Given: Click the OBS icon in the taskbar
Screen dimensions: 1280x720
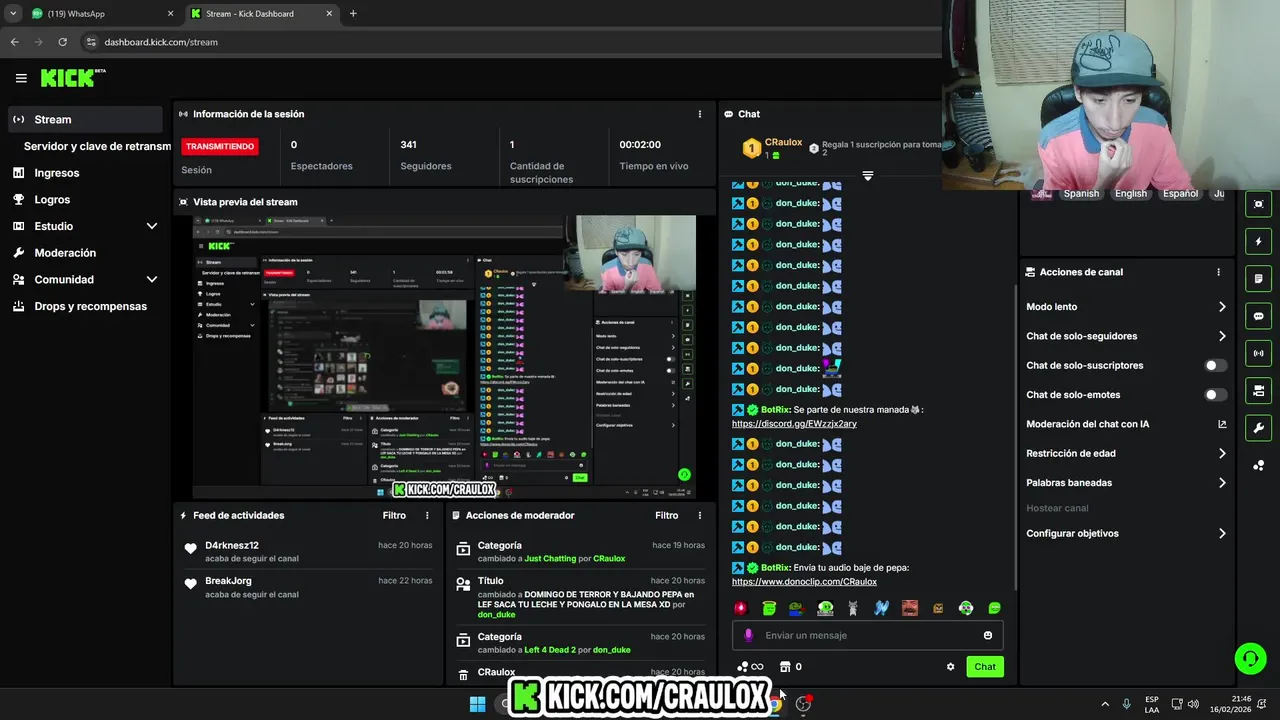Looking at the screenshot, I should point(803,704).
